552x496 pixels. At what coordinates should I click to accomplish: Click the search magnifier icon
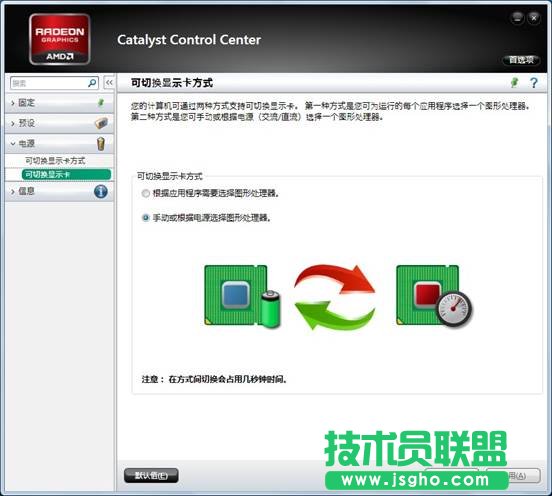coord(92,83)
